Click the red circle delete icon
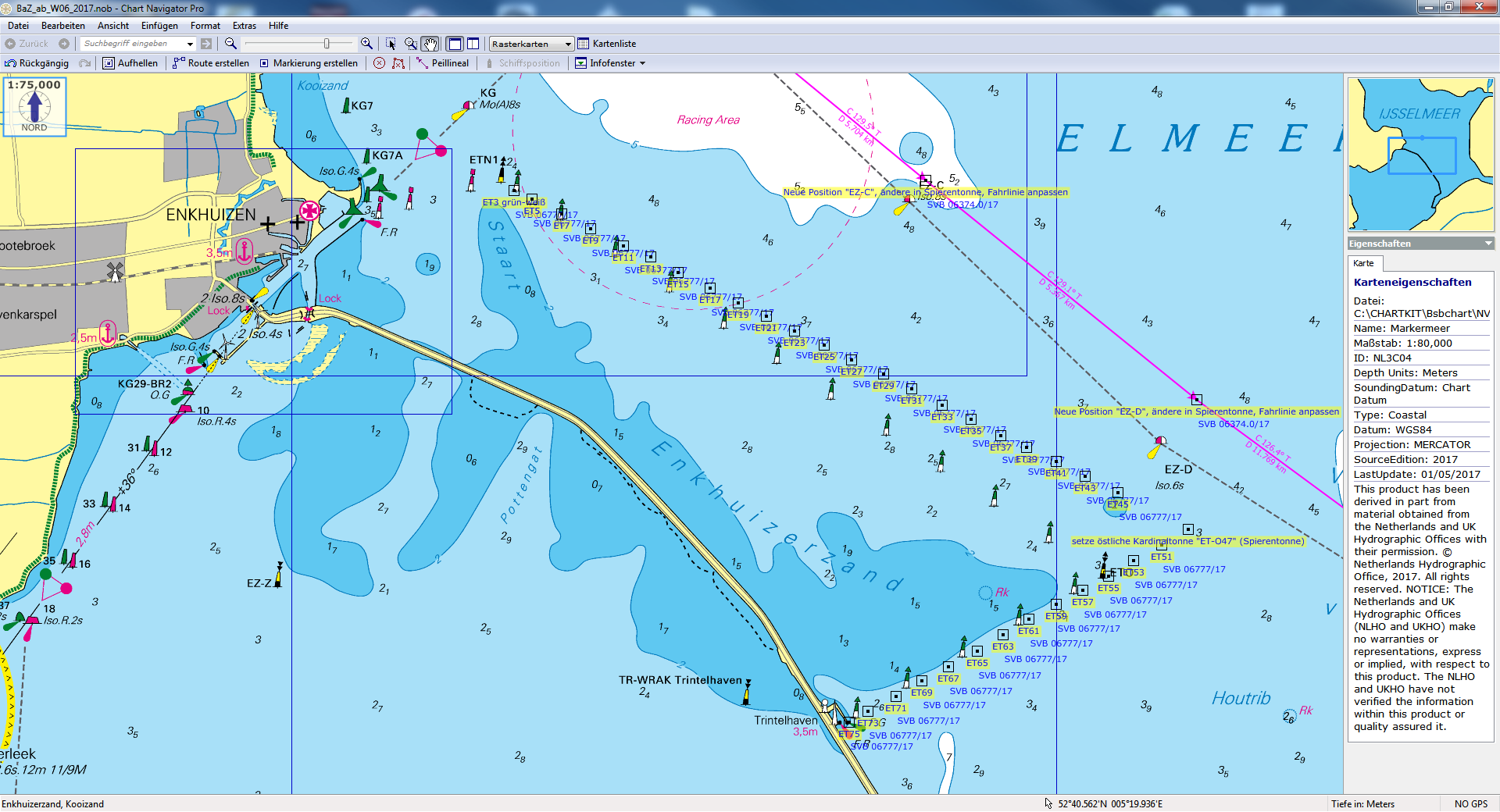The height and width of the screenshot is (812, 1500). pyautogui.click(x=379, y=63)
